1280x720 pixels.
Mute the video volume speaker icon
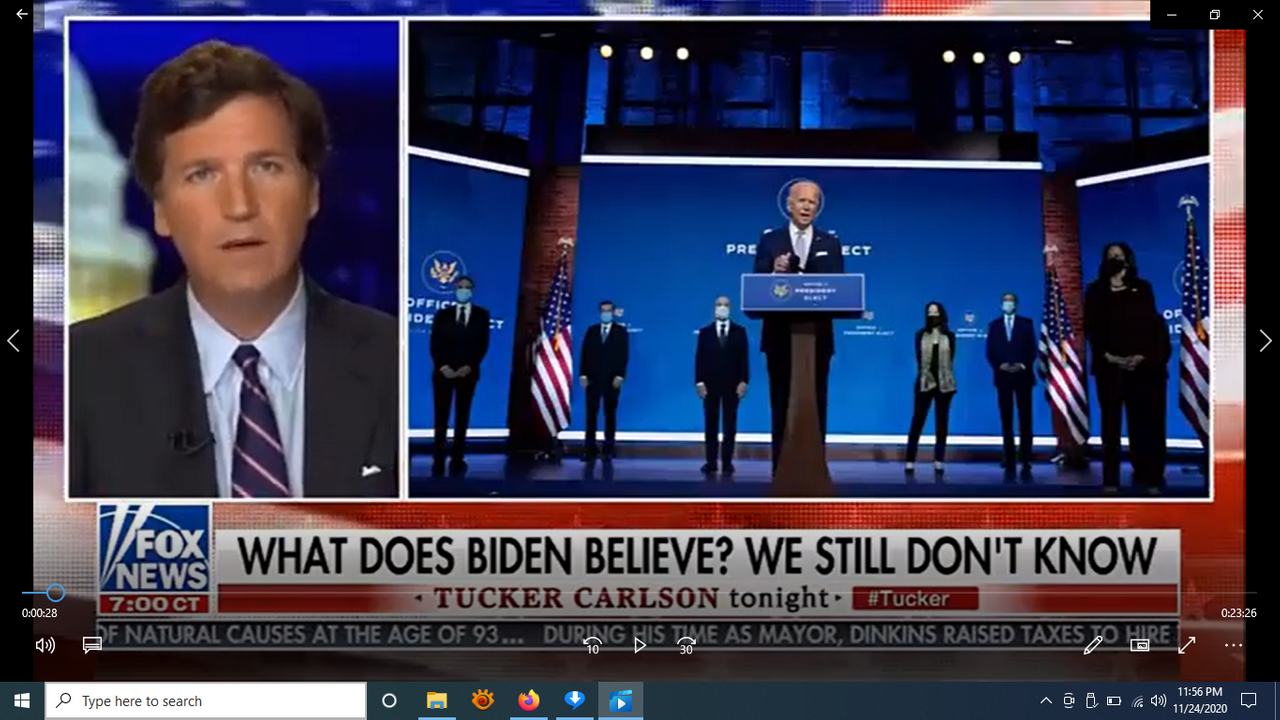[x=45, y=645]
